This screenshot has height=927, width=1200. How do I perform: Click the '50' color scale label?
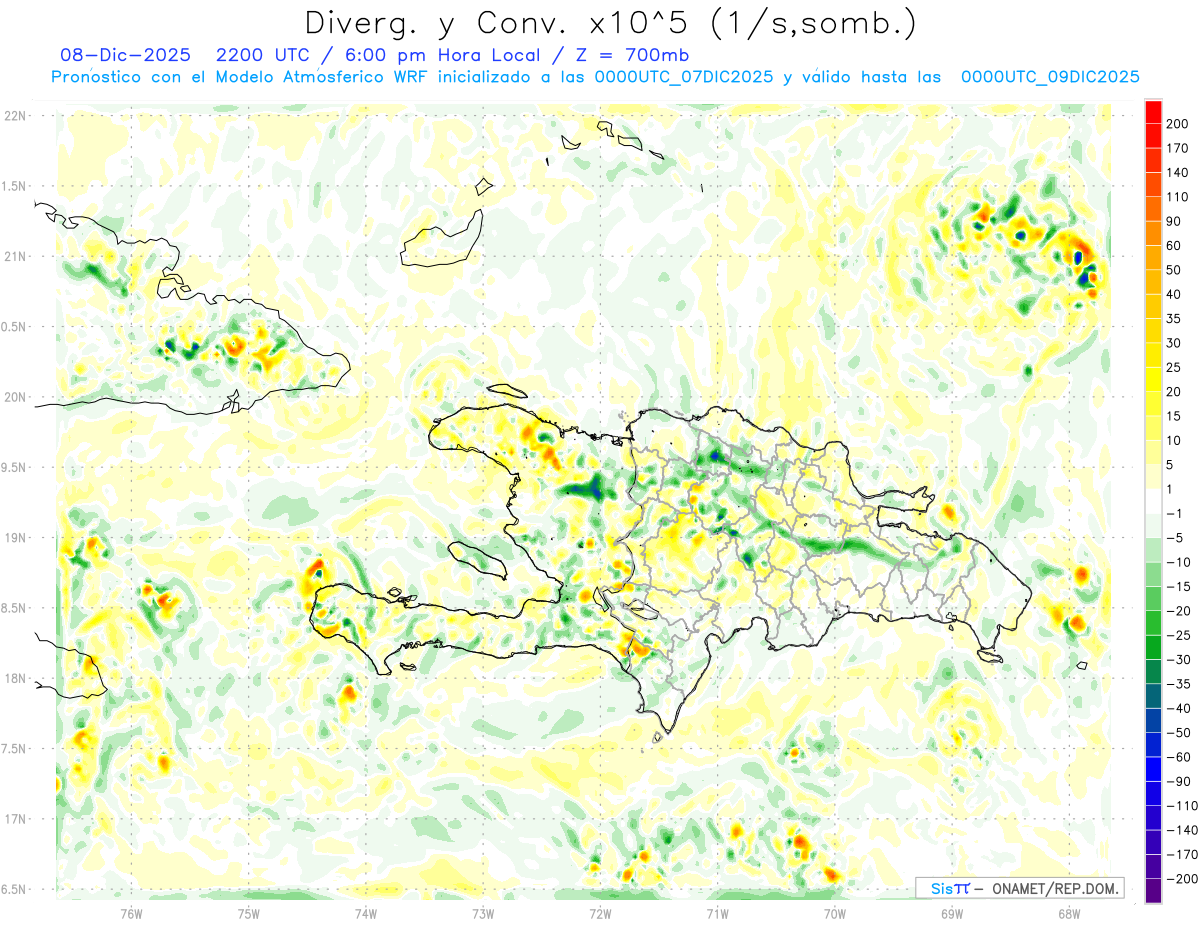click(1174, 270)
